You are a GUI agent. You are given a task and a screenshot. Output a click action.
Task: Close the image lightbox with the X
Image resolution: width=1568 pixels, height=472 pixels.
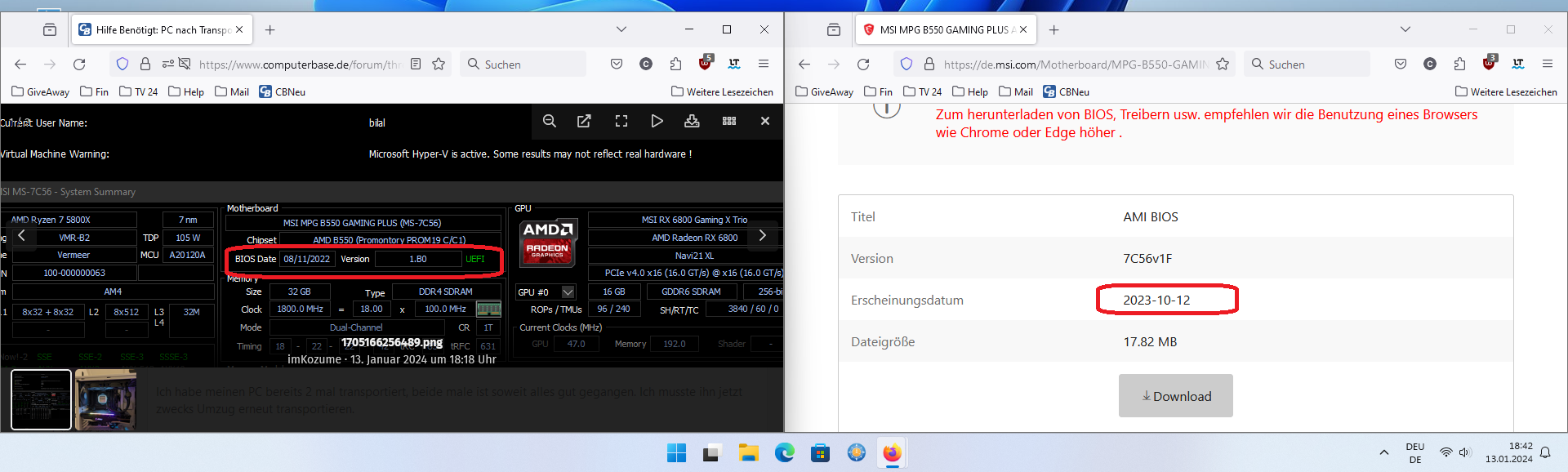click(x=765, y=121)
